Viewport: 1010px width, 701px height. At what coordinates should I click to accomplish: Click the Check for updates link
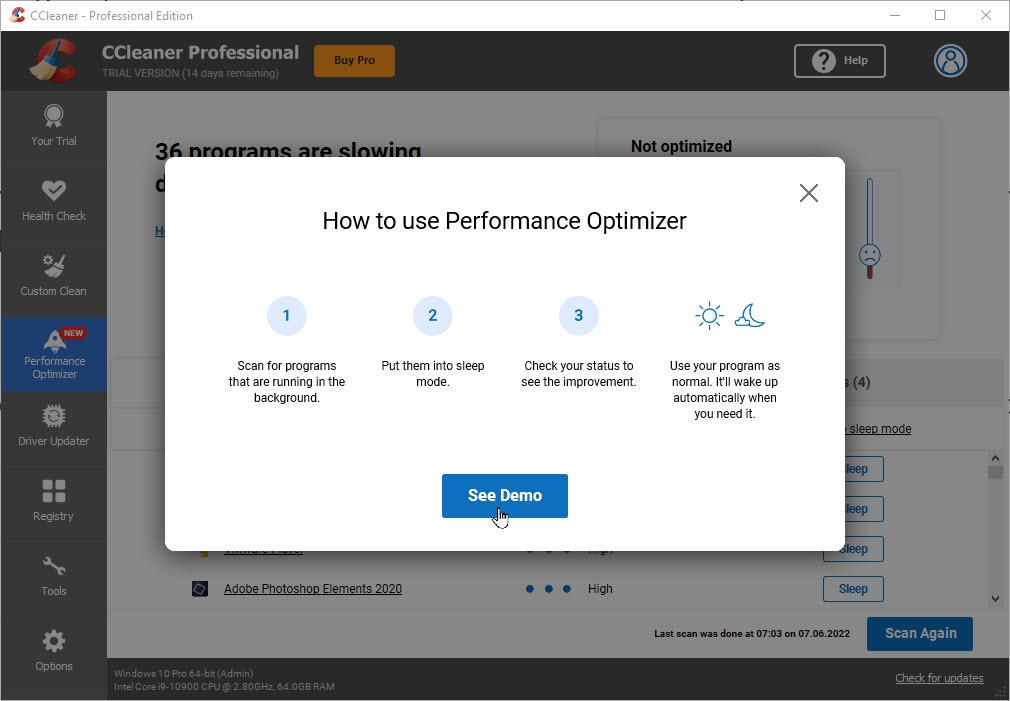pos(939,678)
